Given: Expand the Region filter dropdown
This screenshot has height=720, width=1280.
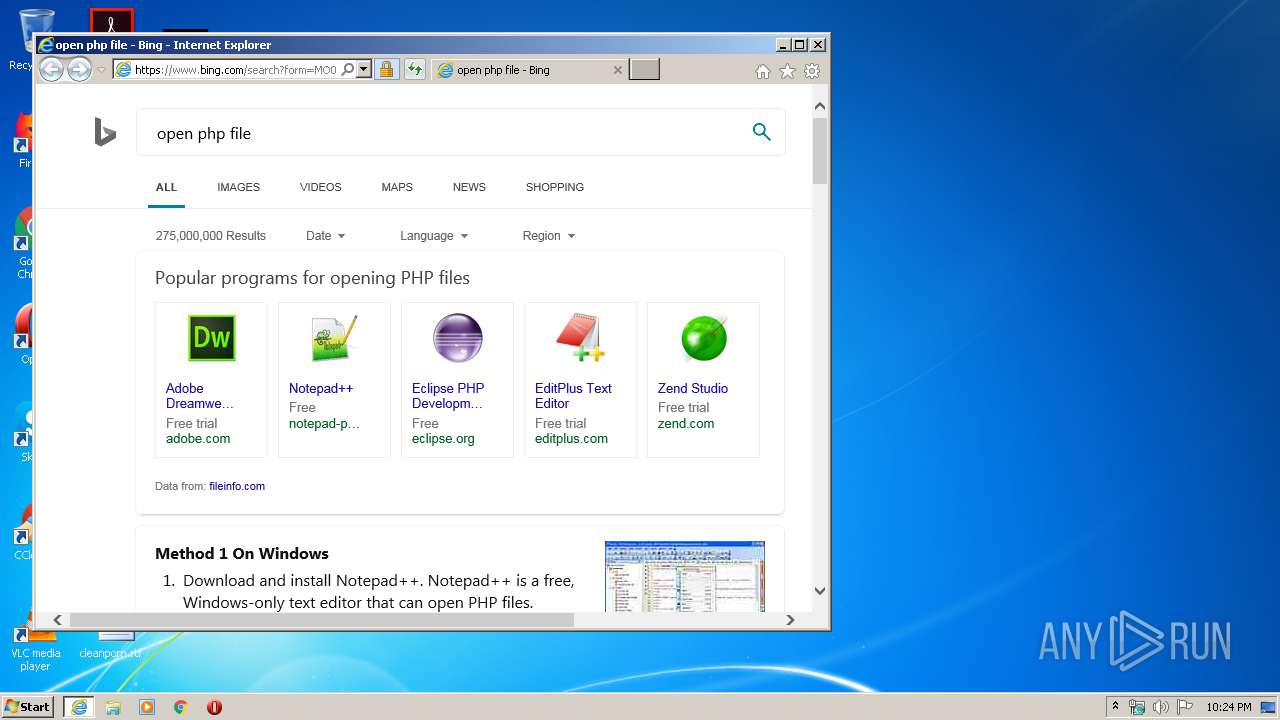Looking at the screenshot, I should pos(549,236).
